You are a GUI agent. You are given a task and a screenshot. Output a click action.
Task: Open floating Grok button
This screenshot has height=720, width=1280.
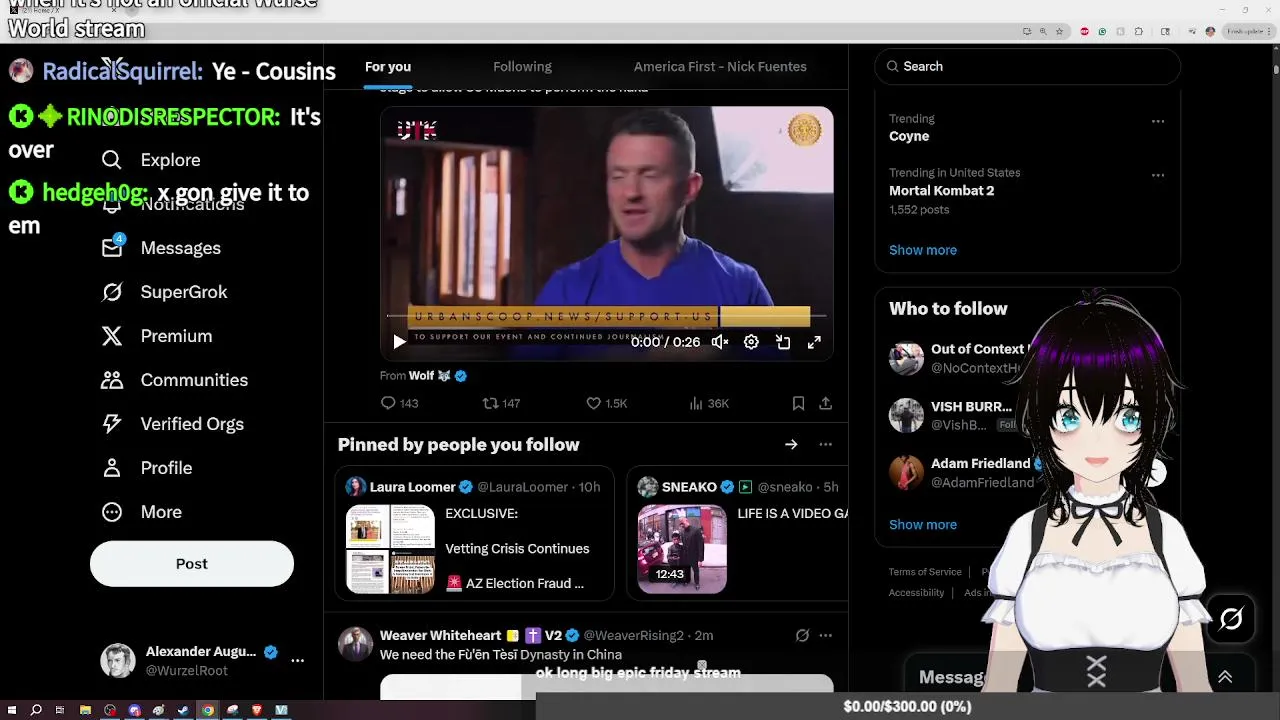(1231, 619)
